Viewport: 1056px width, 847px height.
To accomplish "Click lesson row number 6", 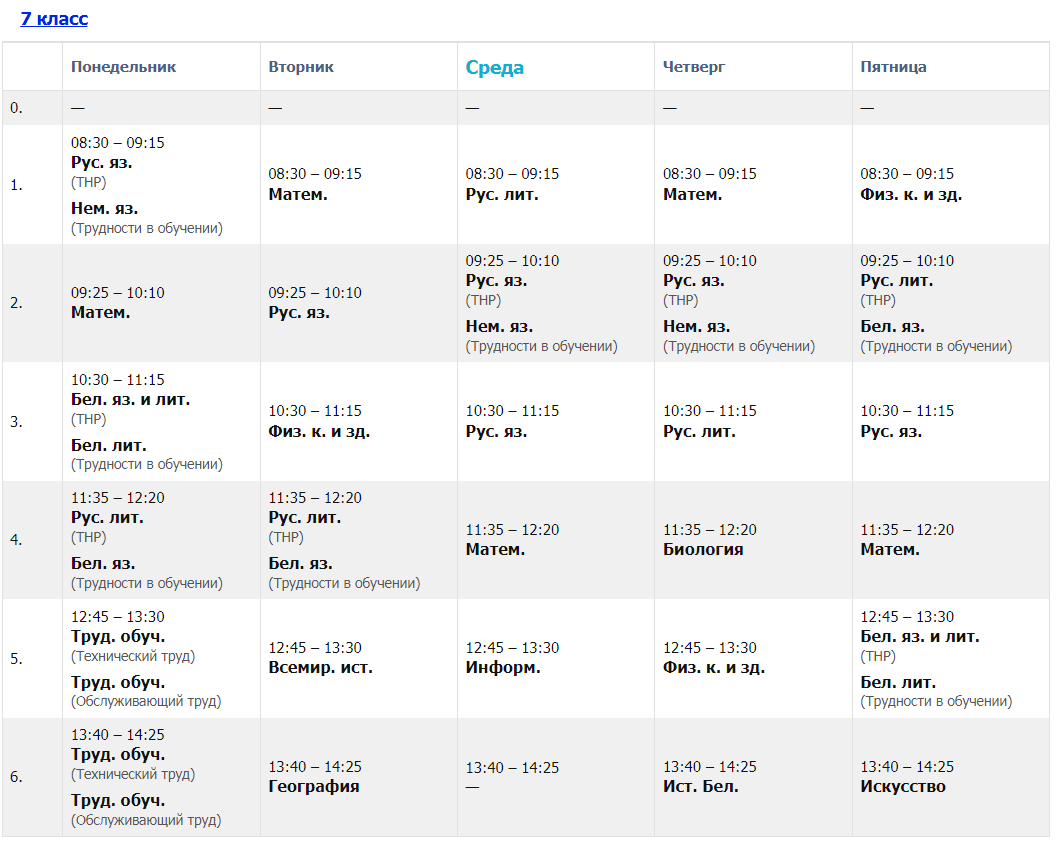I will click(x=16, y=777).
